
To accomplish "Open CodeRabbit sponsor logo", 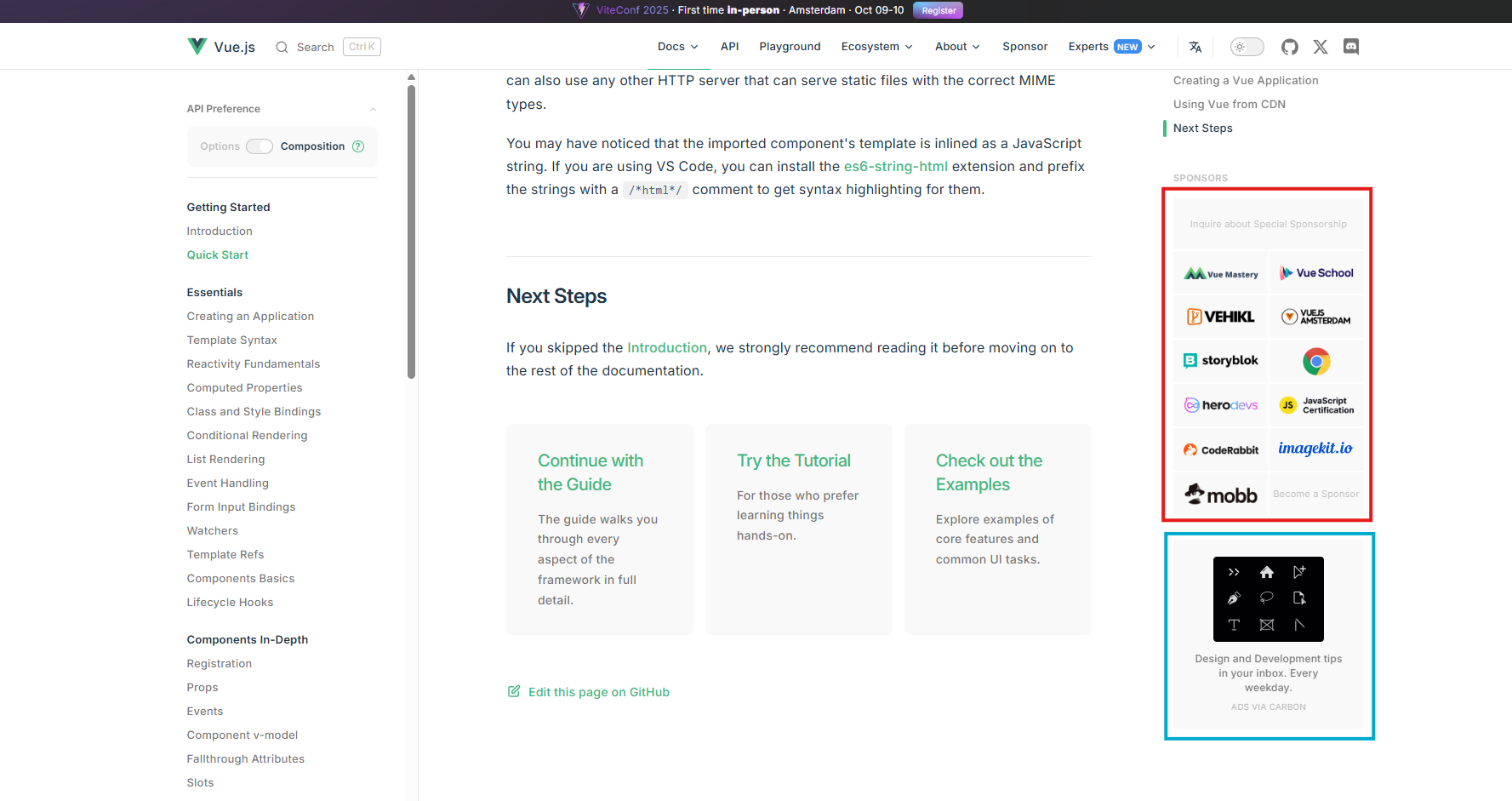I will click(1221, 449).
